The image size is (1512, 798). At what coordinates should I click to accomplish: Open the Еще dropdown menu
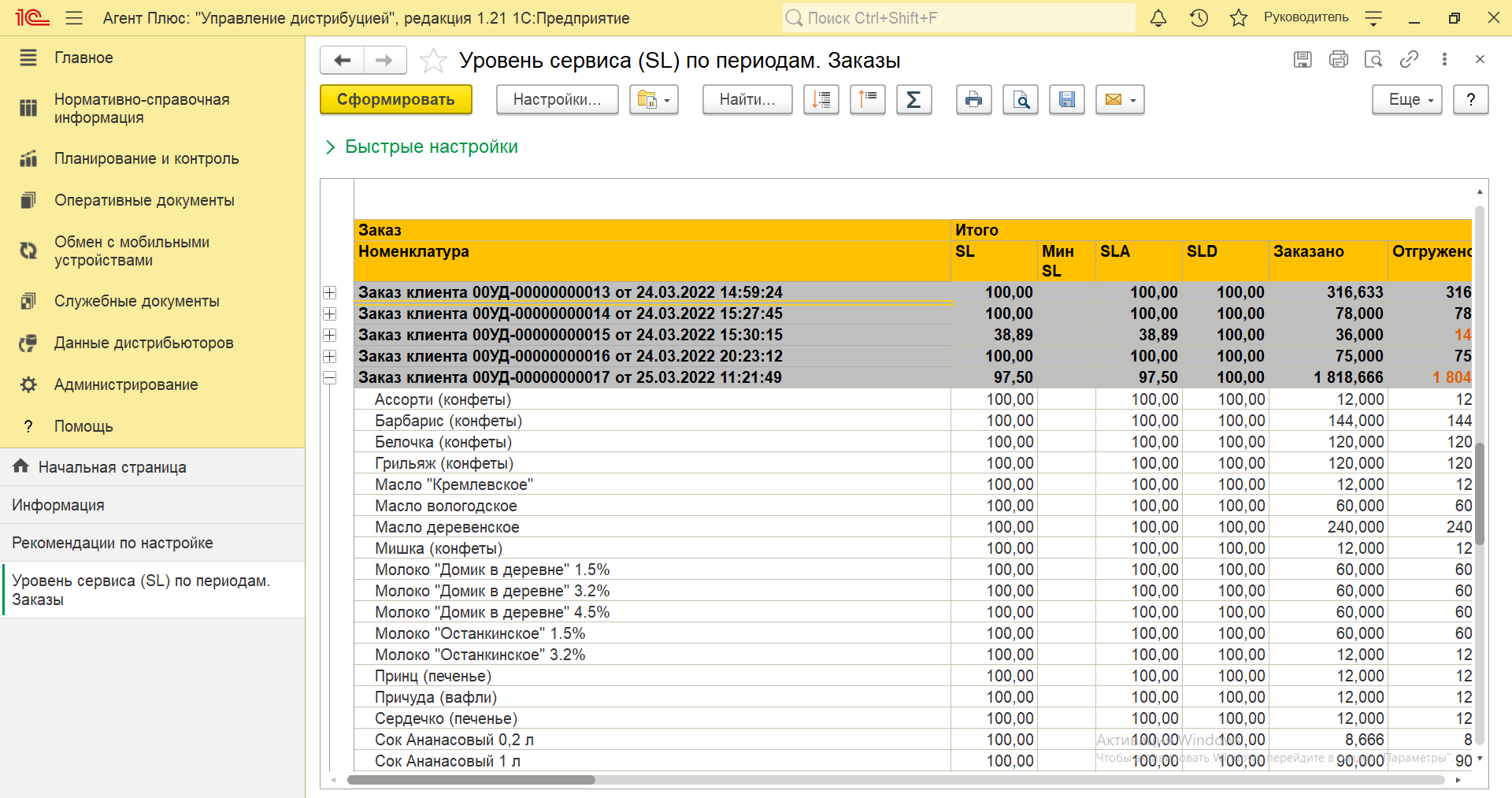(x=1407, y=99)
